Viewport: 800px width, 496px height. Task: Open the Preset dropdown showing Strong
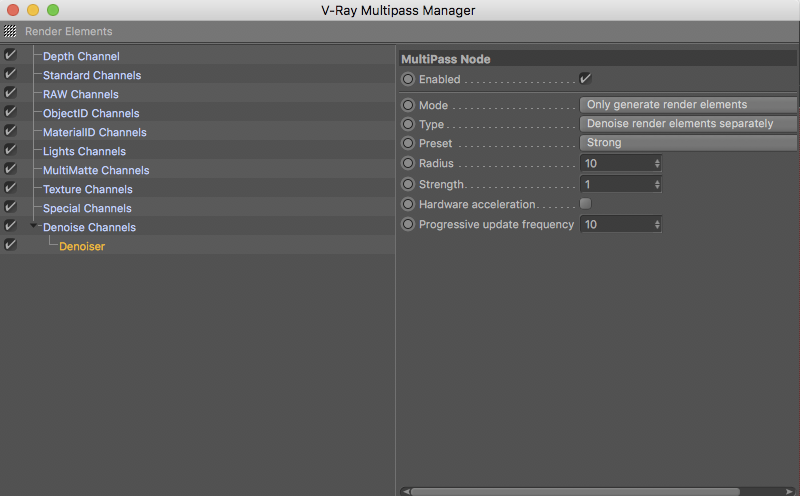click(x=689, y=142)
